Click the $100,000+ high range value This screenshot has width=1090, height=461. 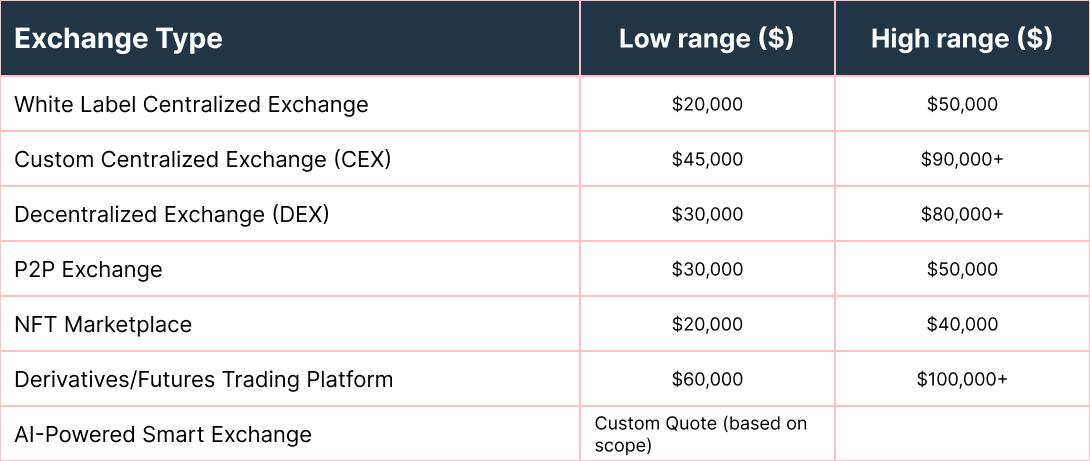tap(961, 379)
